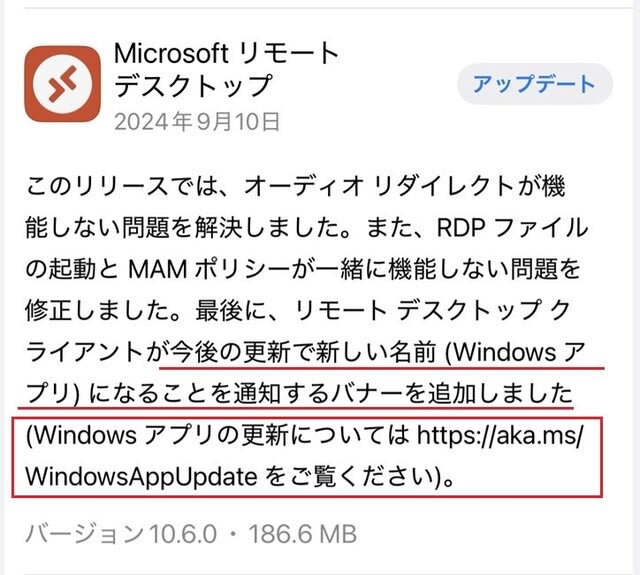Click the white arrows inside the app icon
Viewport: 640px width, 575px height.
coord(62,84)
